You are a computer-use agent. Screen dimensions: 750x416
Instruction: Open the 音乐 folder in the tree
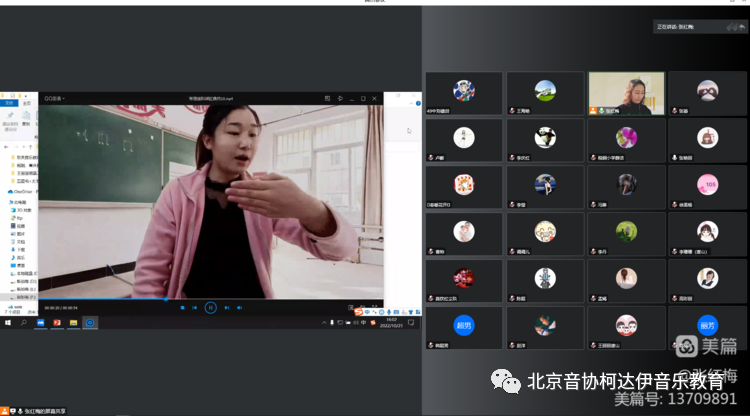18,258
